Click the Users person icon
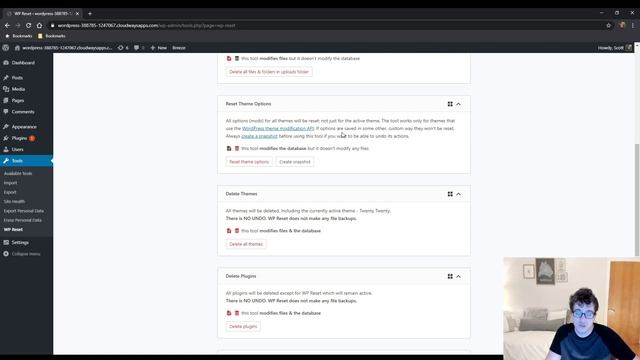The width and height of the screenshot is (640, 360). (x=6, y=149)
